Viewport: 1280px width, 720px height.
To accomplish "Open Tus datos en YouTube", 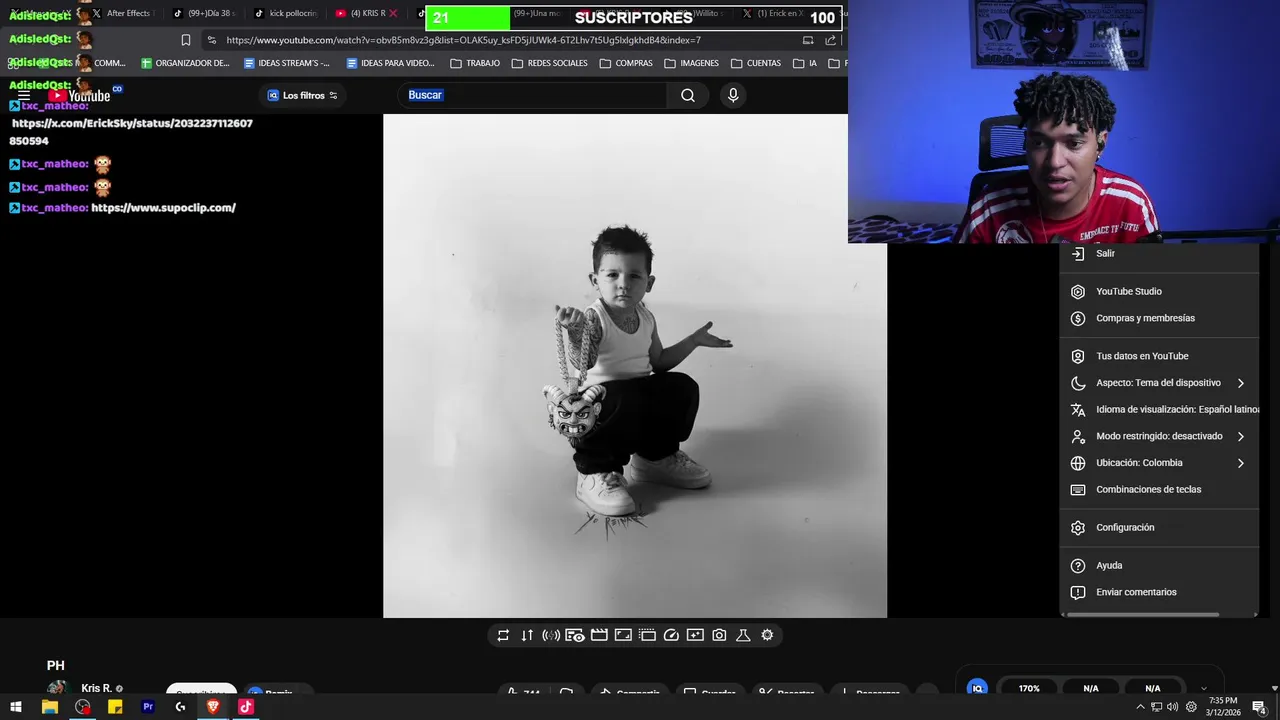I will [1160, 357].
